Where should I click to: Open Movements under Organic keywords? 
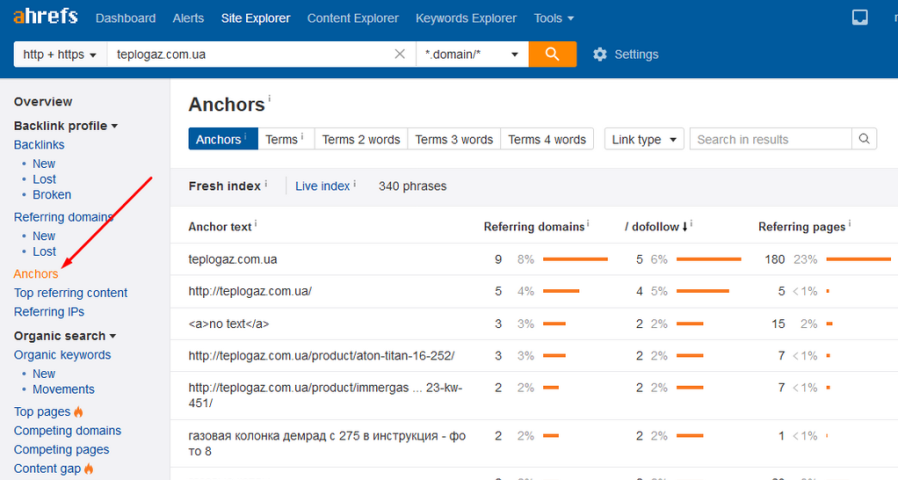pos(64,389)
